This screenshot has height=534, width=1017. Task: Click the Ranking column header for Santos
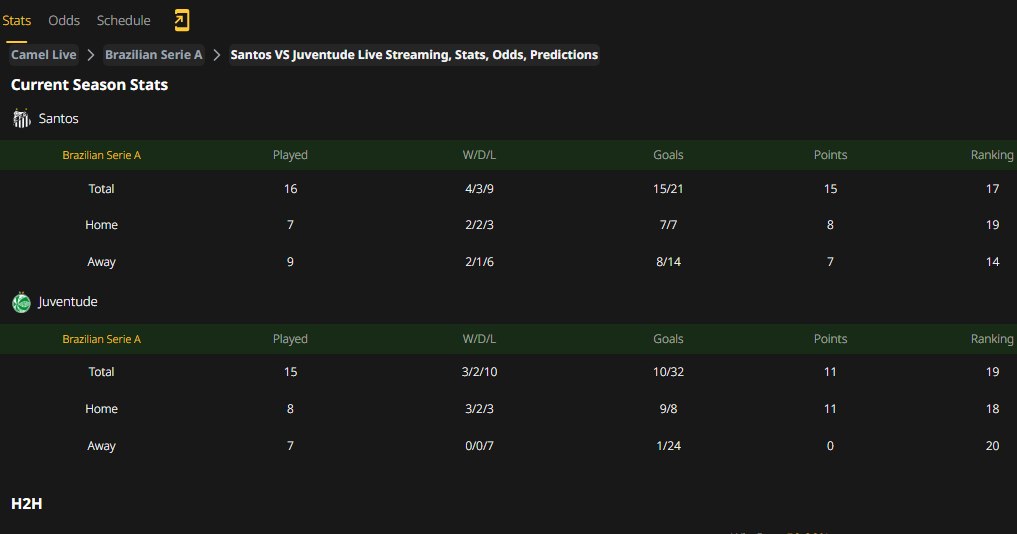point(992,155)
